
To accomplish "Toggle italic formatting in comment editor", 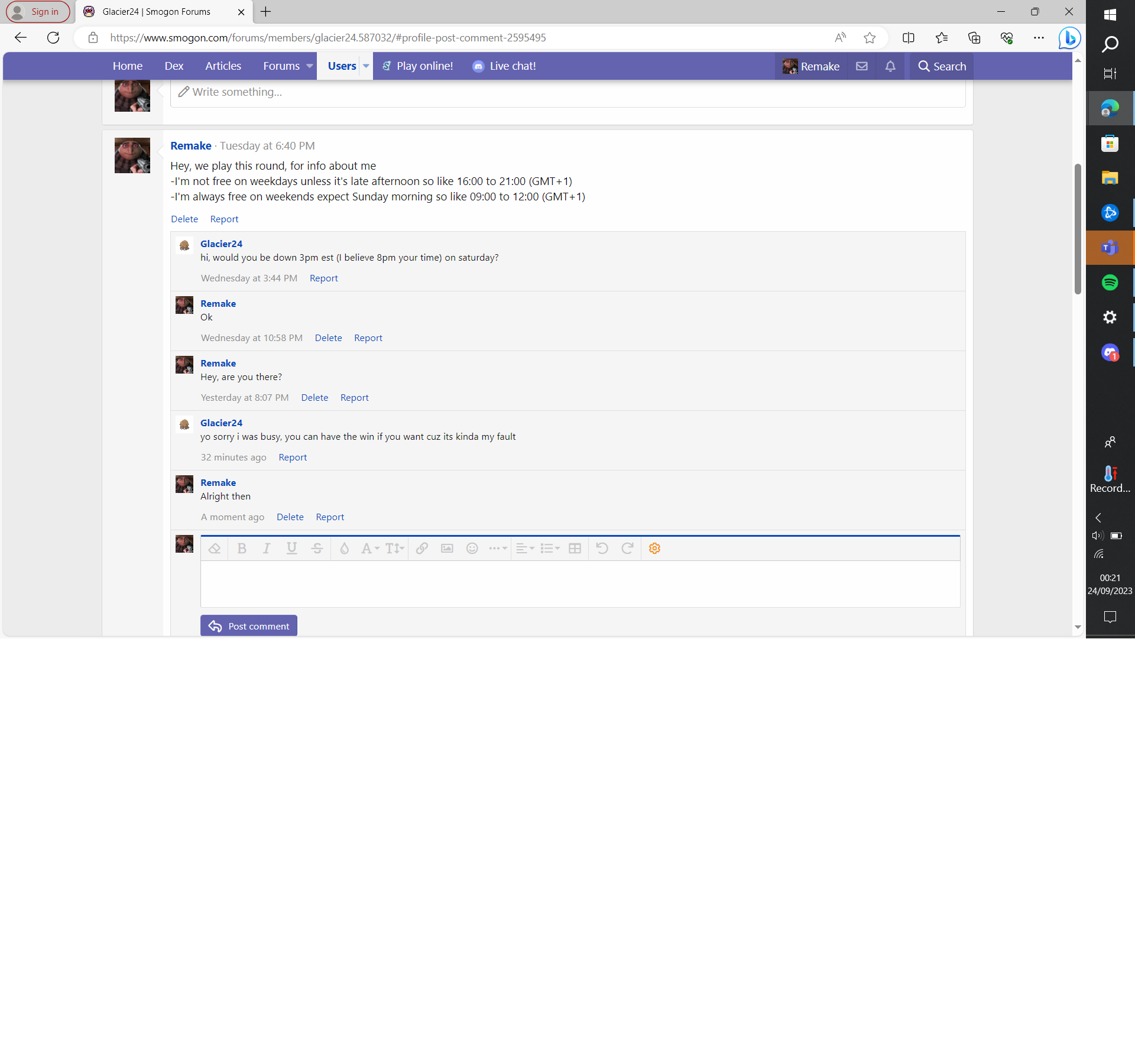I will point(267,549).
